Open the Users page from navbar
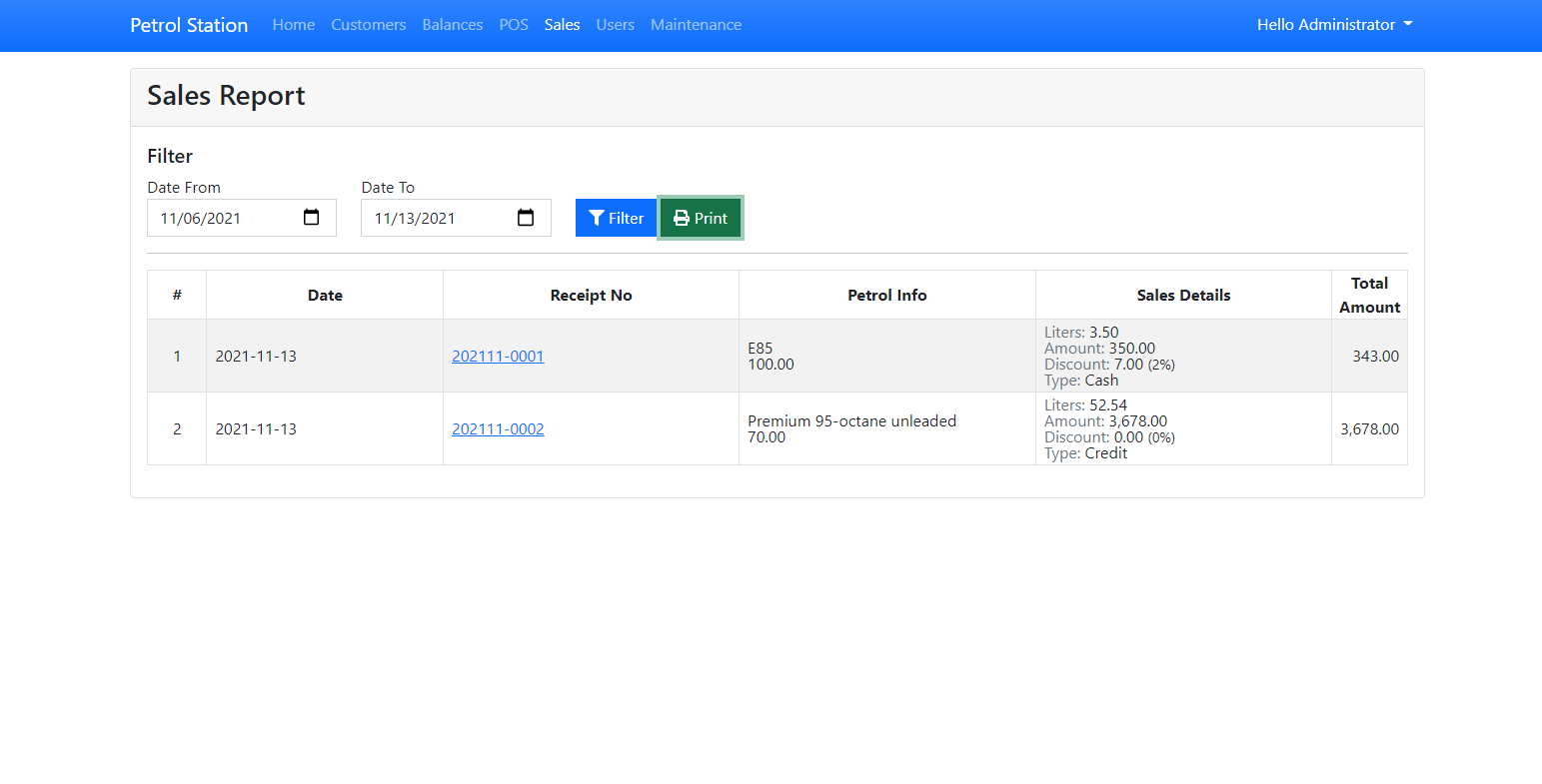The width and height of the screenshot is (1542, 784). click(x=615, y=25)
